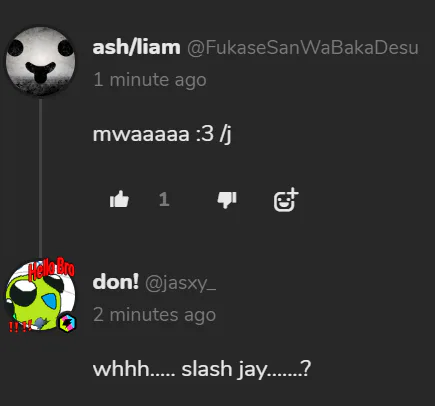Click the "1 minute ago" timestamp
435x406 pixels.
(150, 80)
